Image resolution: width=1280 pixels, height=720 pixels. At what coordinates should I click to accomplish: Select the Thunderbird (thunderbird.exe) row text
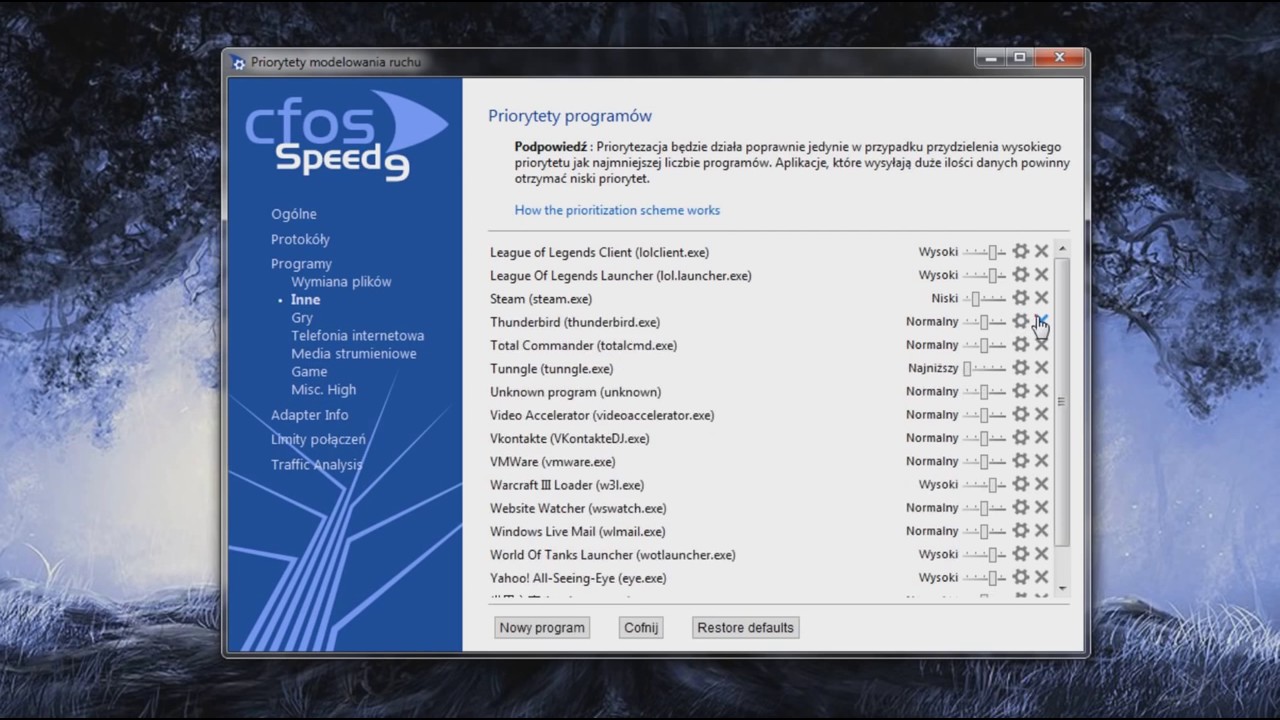(575, 322)
